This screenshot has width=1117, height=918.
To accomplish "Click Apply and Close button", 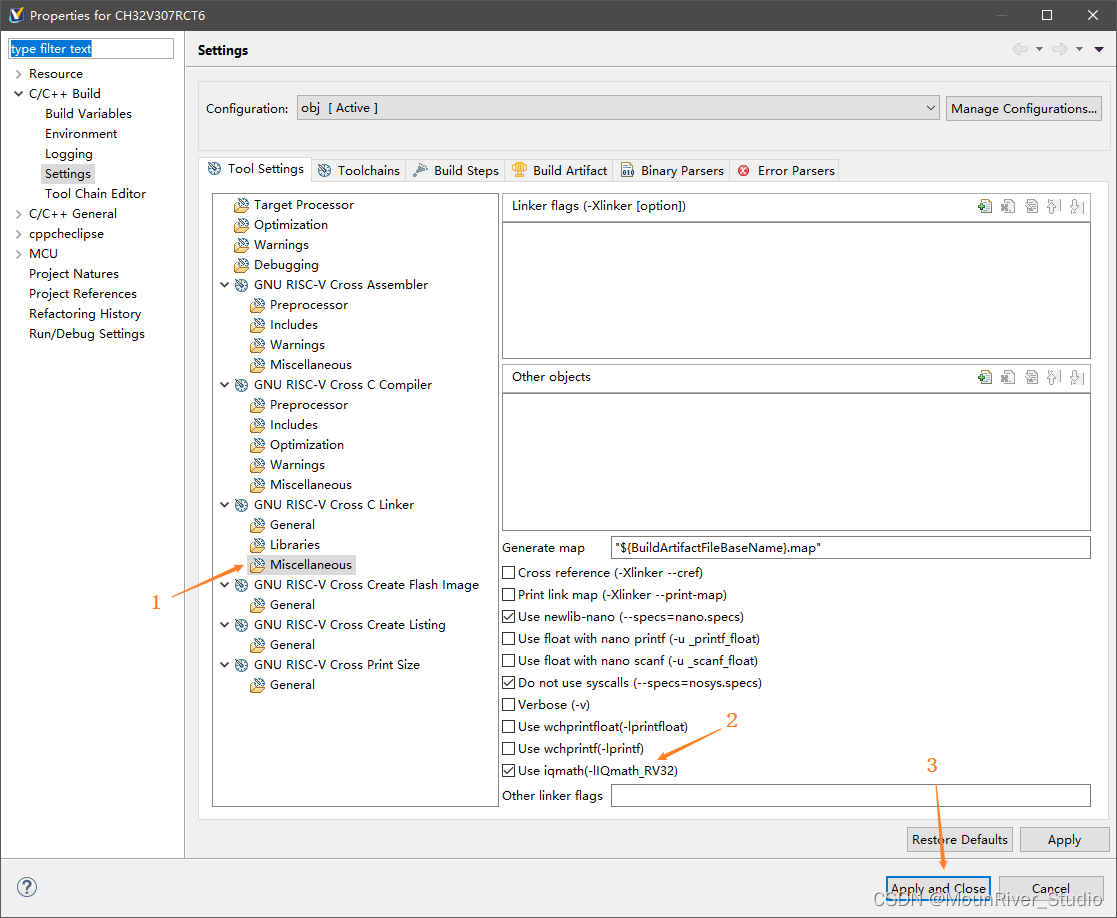I will (x=938, y=888).
